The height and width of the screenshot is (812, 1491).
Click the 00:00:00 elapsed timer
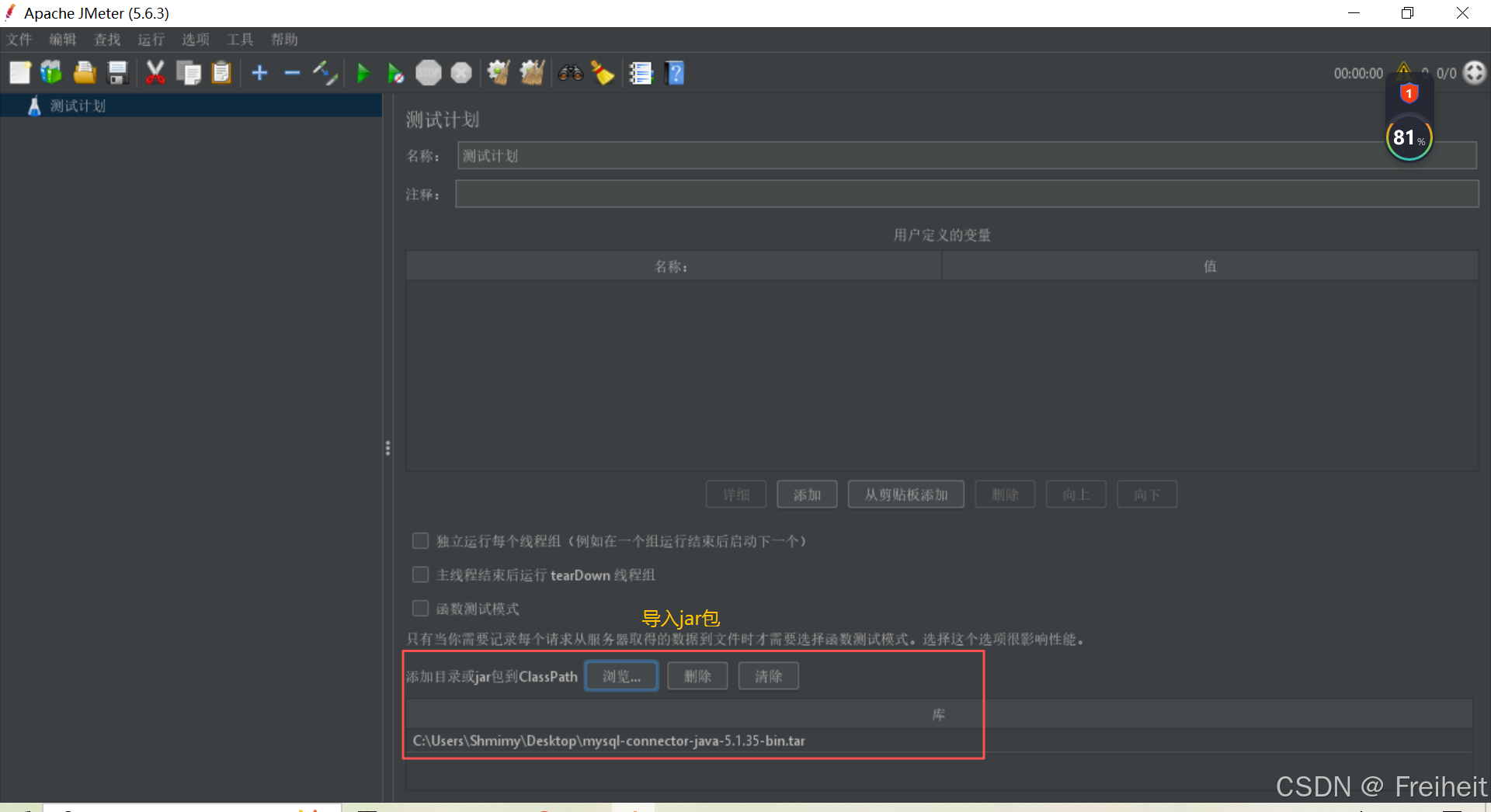(1358, 73)
